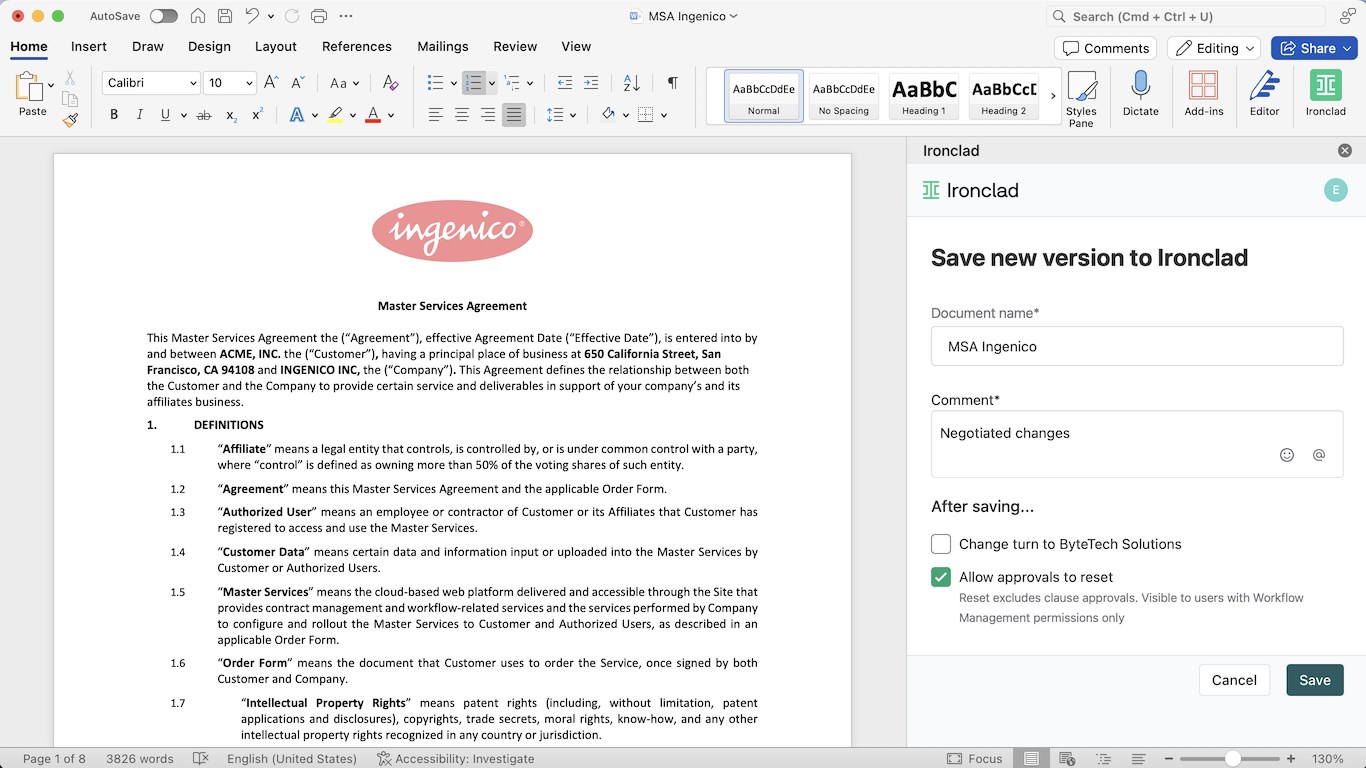1366x768 pixels.
Task: Open the Home icon in the title bar
Action: [198, 16]
